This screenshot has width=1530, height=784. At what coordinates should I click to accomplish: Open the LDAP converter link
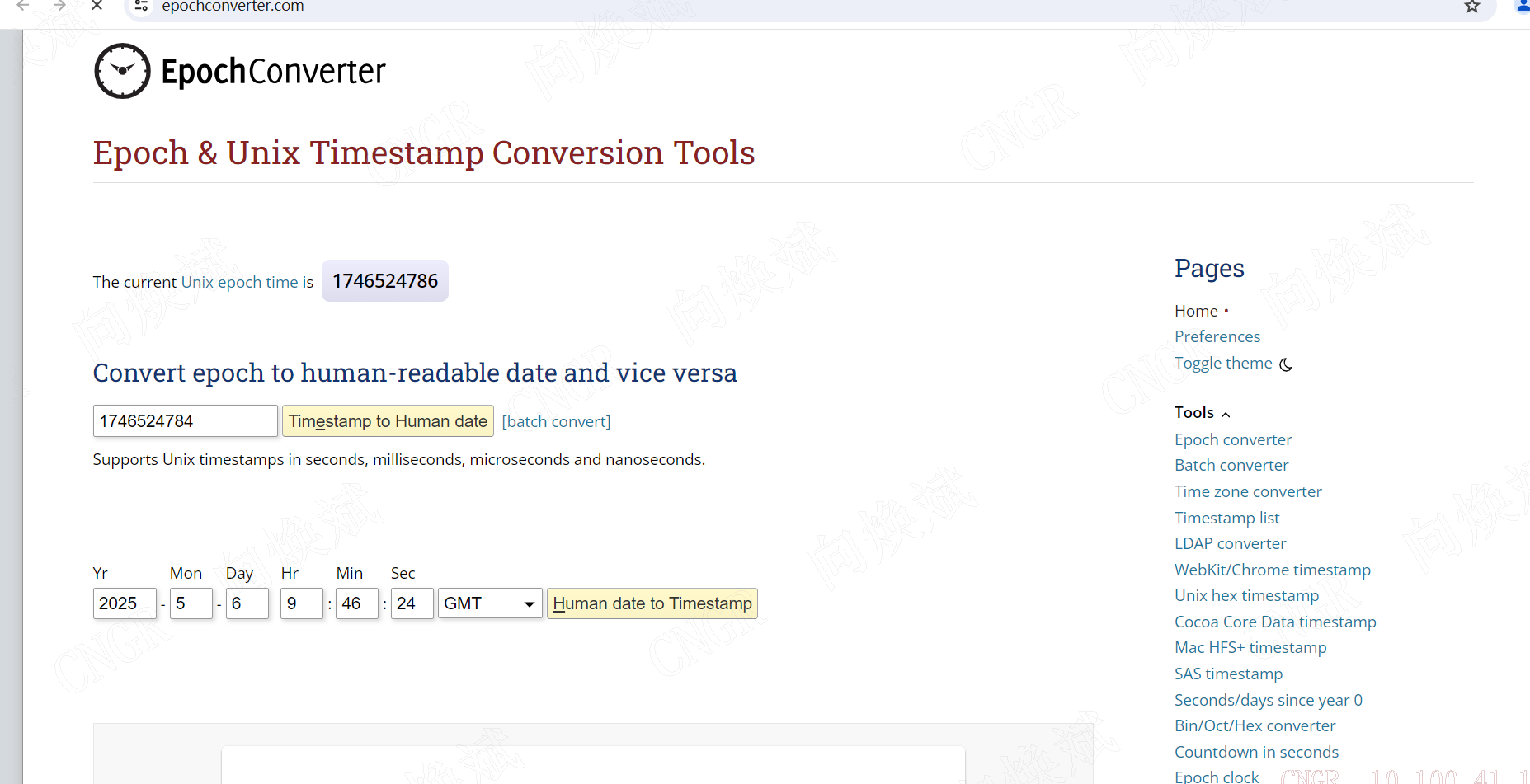pos(1231,543)
